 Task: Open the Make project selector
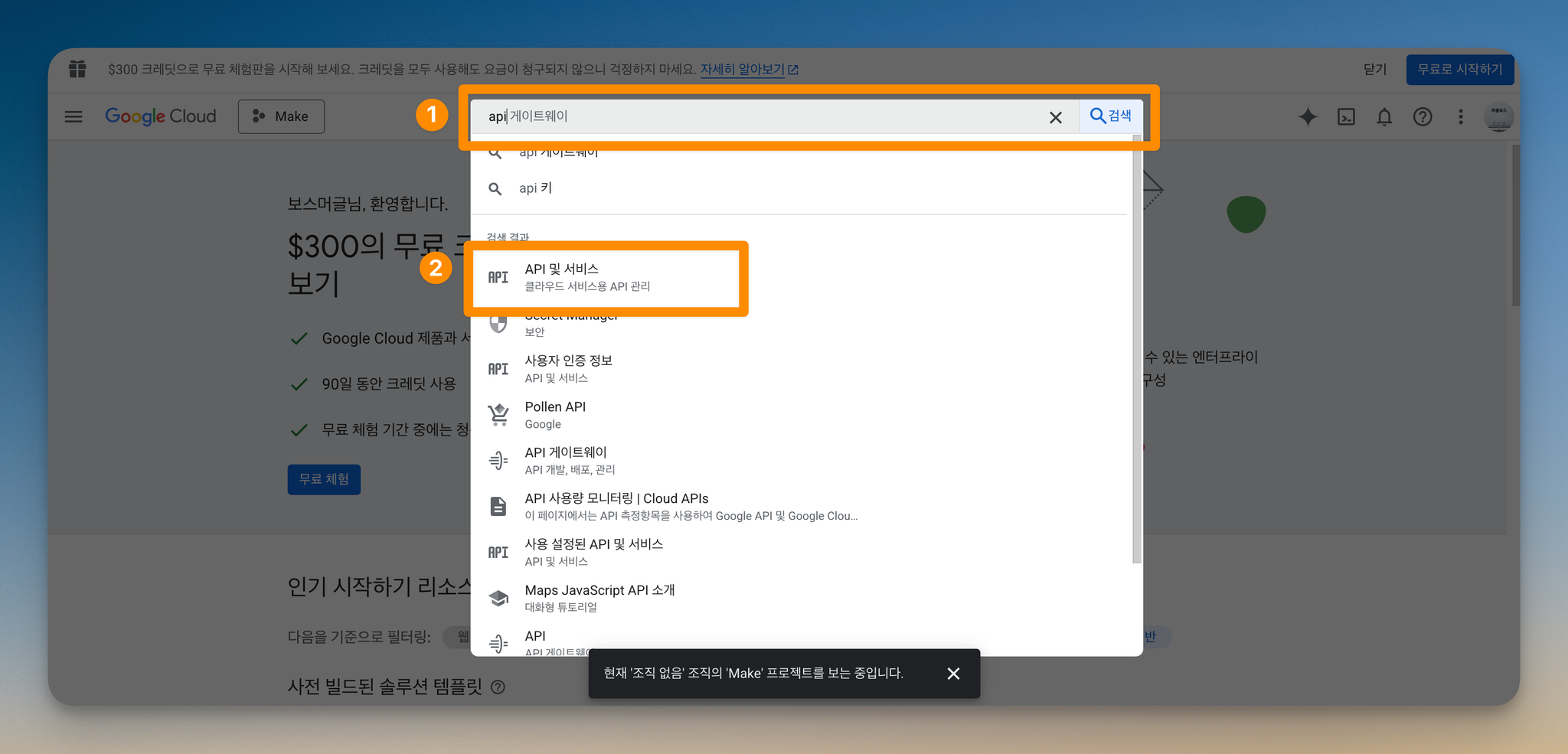click(281, 116)
